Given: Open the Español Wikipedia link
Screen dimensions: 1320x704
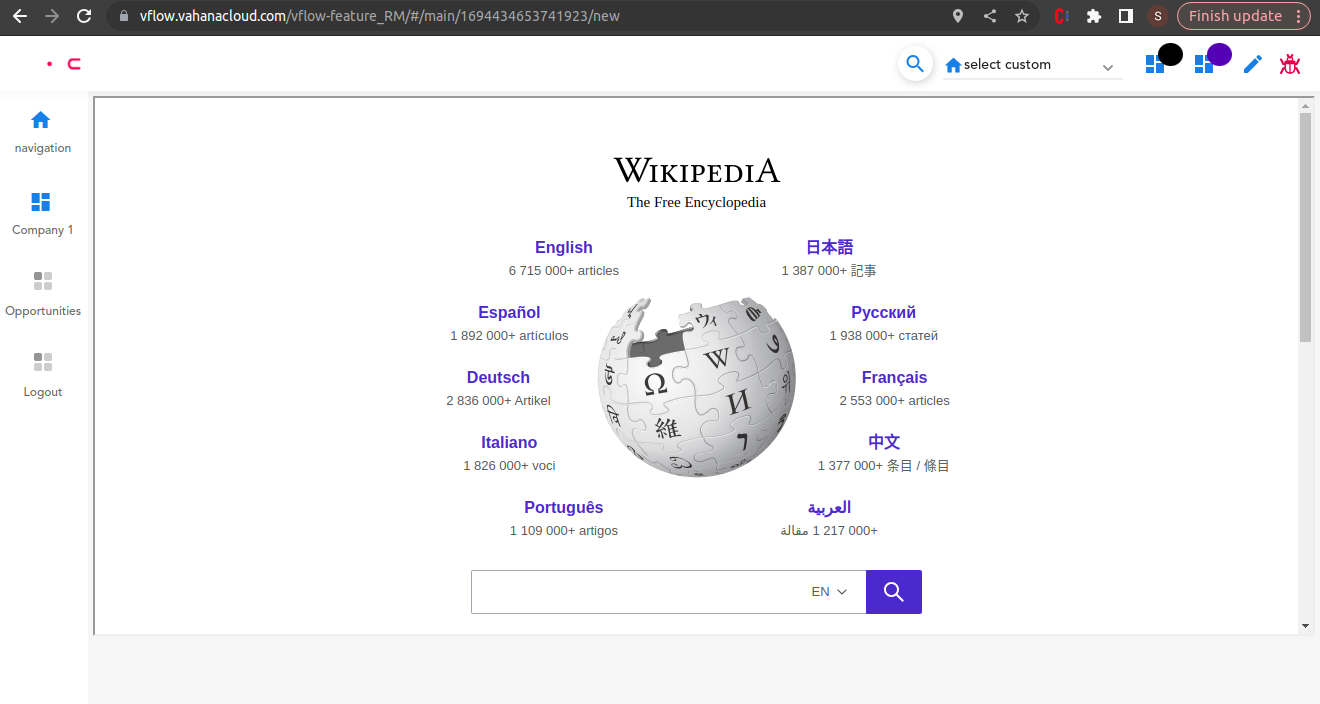Looking at the screenshot, I should [x=509, y=313].
